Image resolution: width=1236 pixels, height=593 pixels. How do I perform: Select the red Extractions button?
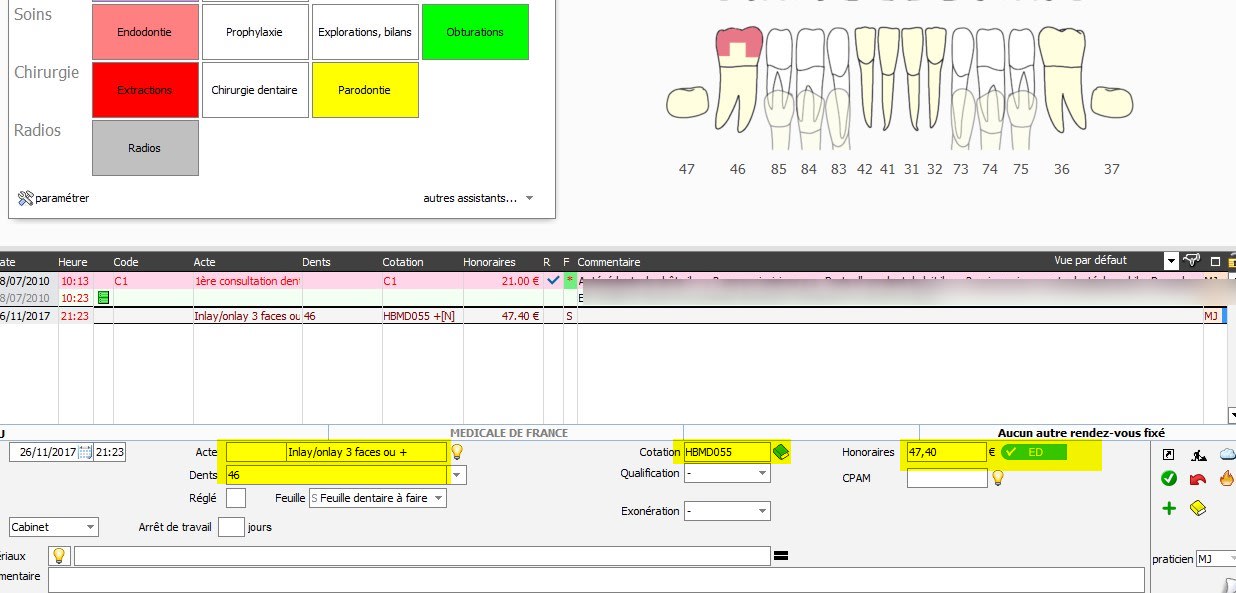(145, 90)
